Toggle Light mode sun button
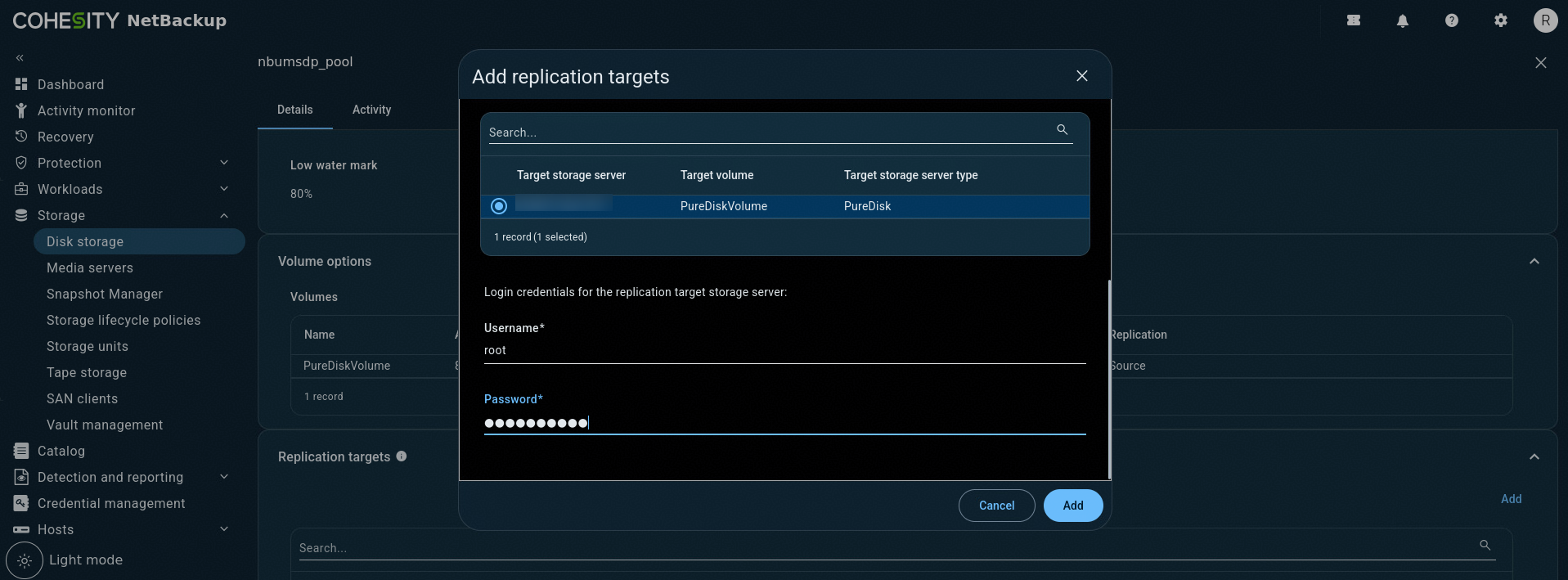 (x=25, y=560)
